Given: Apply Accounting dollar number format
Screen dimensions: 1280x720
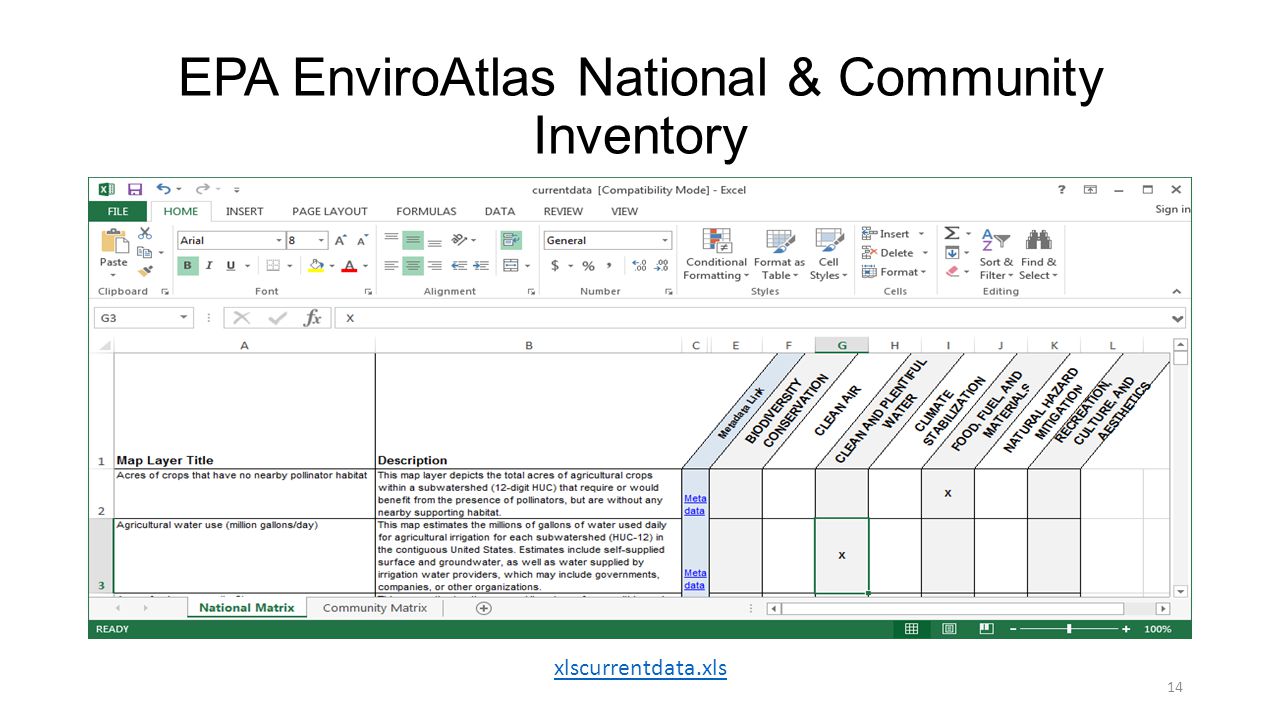Looking at the screenshot, I should coord(555,266).
